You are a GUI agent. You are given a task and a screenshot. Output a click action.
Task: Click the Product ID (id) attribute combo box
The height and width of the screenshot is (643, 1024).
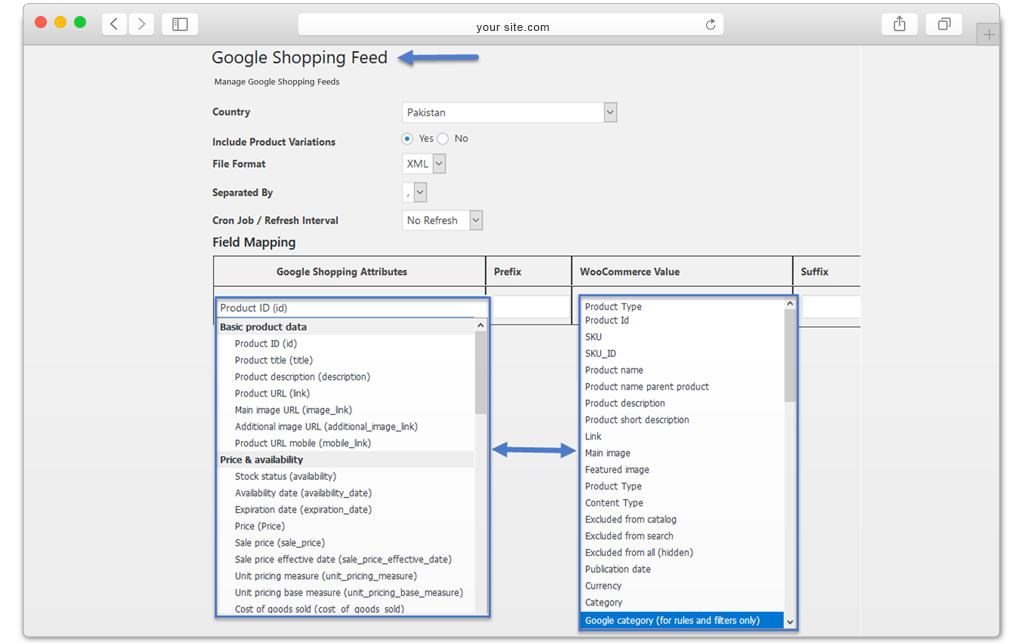click(x=353, y=308)
